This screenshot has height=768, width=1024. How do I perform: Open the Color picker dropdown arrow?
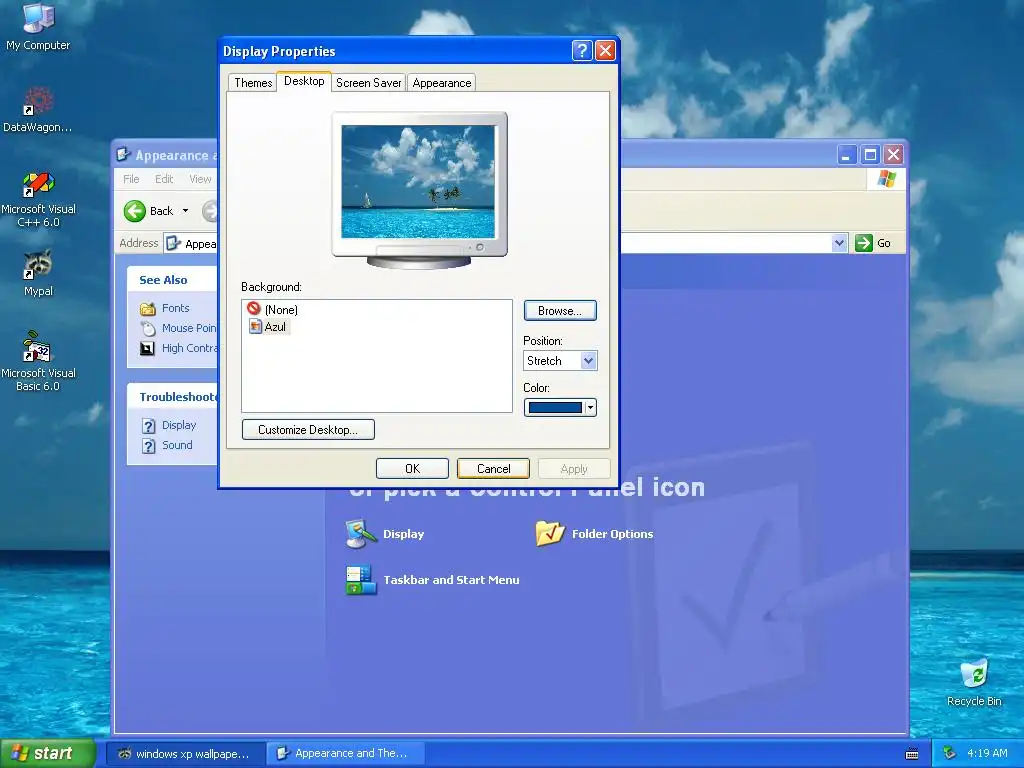[590, 408]
